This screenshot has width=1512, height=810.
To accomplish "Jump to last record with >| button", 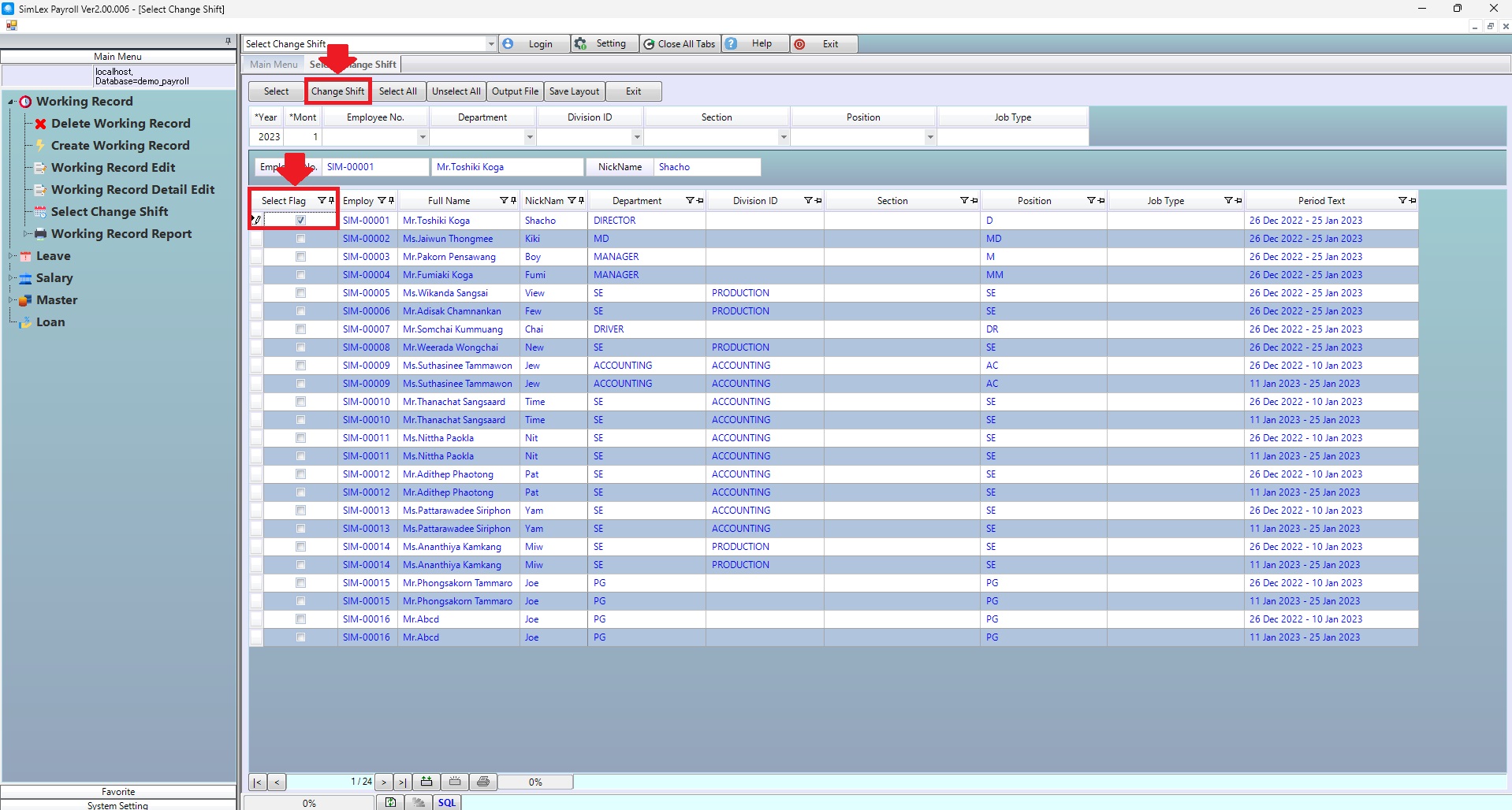I will click(402, 782).
